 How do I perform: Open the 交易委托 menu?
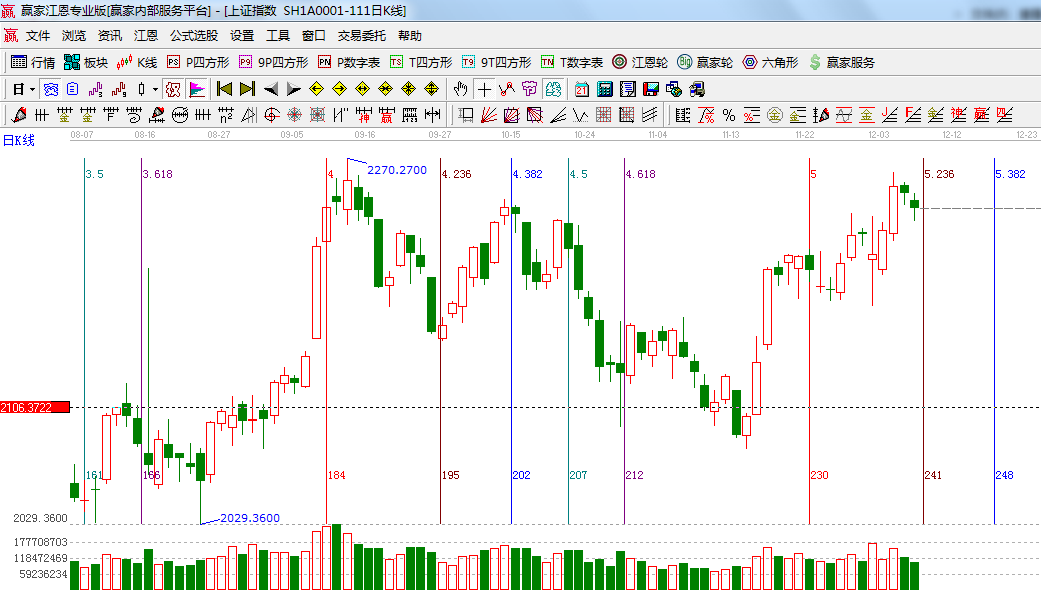pyautogui.click(x=361, y=35)
